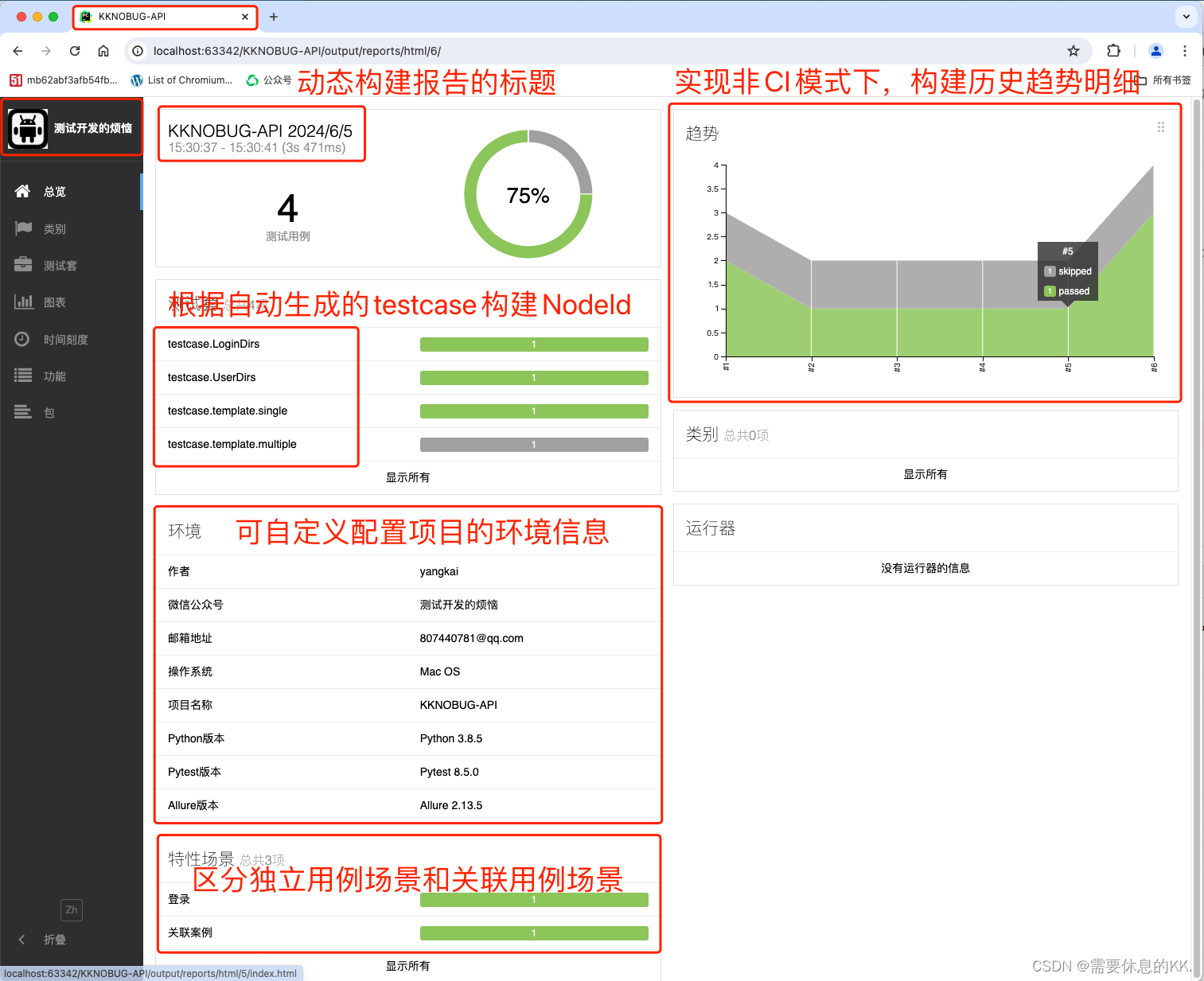Open the browser profile avatar
The width and height of the screenshot is (1204, 981).
click(x=1156, y=51)
